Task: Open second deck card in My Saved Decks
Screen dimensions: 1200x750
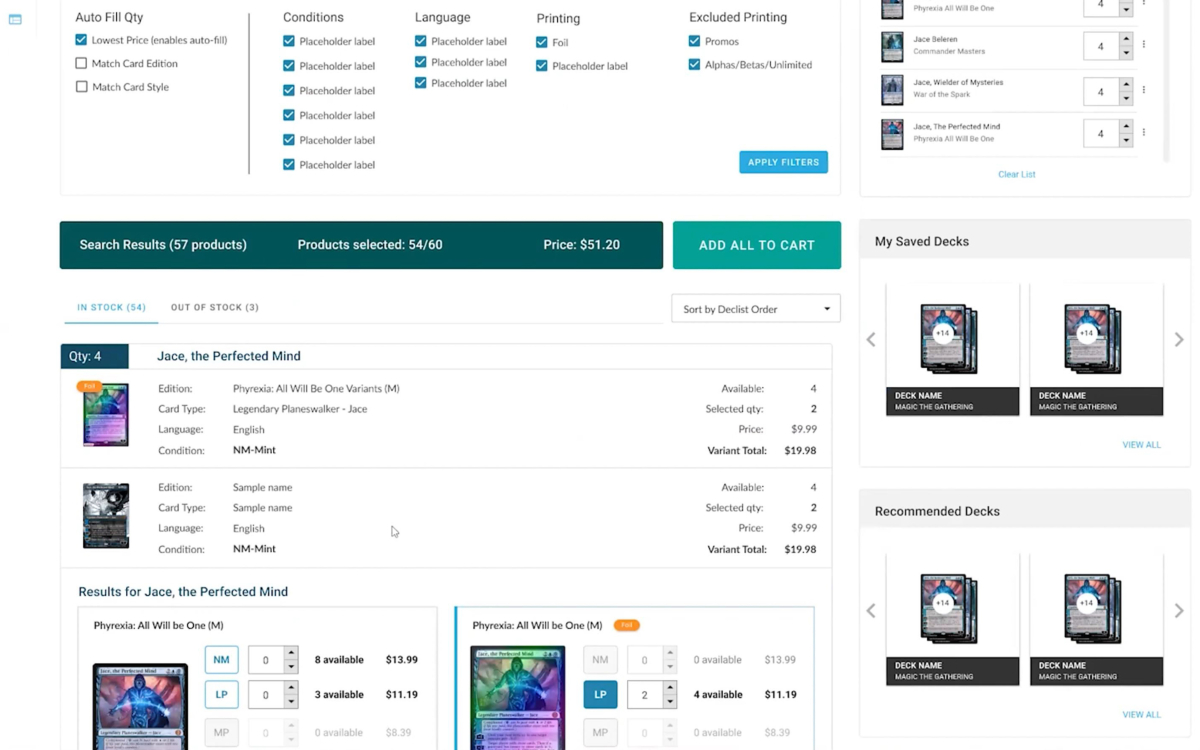Action: (x=1096, y=349)
